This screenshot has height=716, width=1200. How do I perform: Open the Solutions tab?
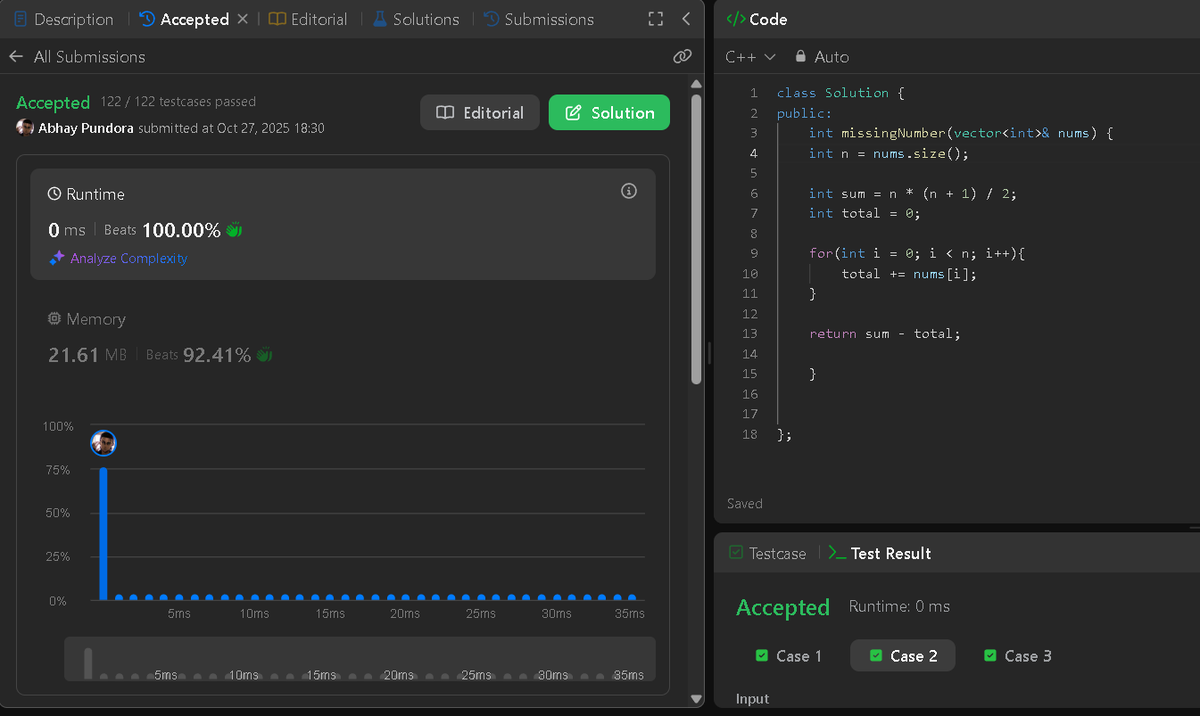[416, 19]
